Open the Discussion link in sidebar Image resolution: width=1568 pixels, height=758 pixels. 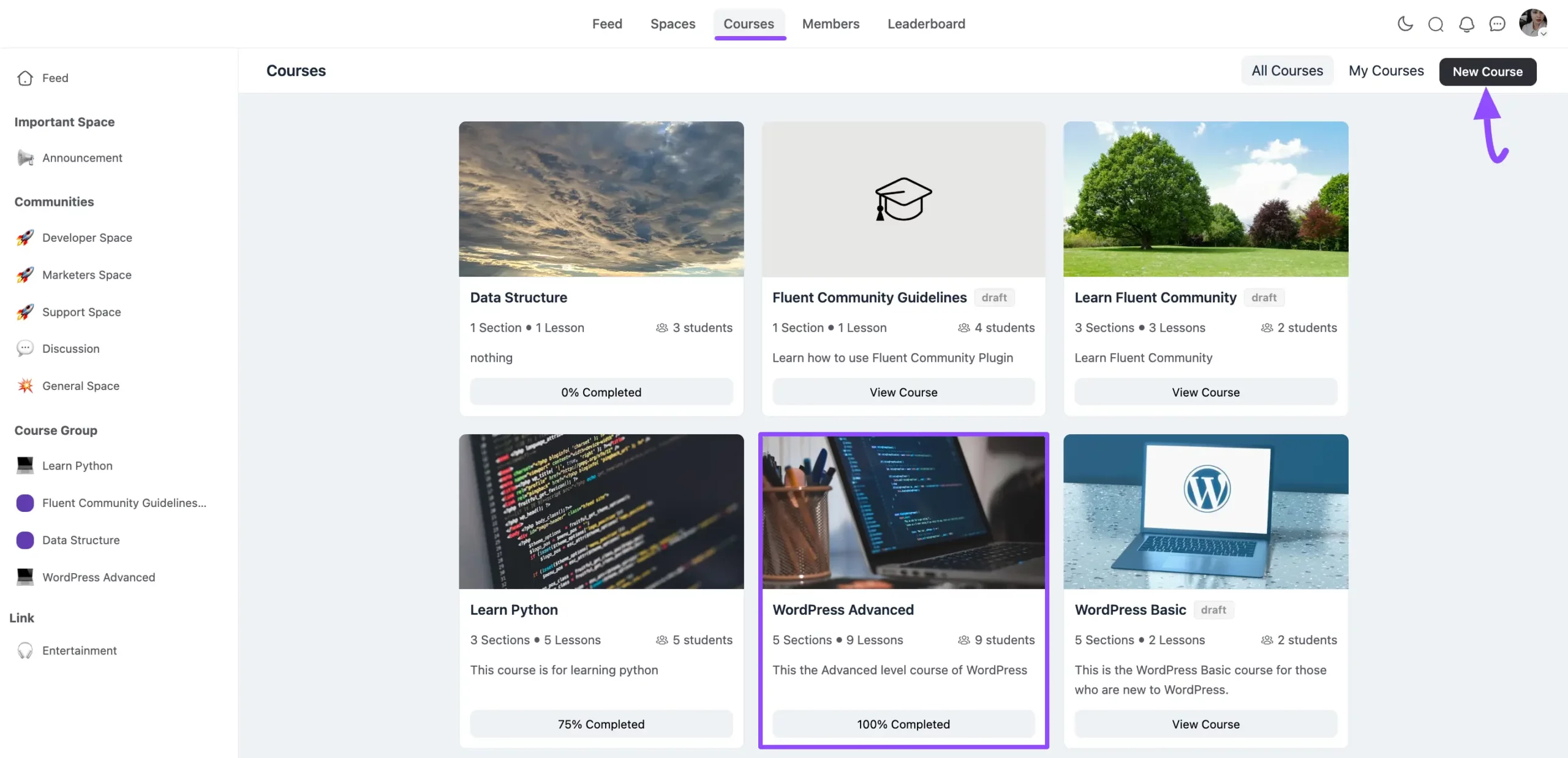pyautogui.click(x=70, y=349)
